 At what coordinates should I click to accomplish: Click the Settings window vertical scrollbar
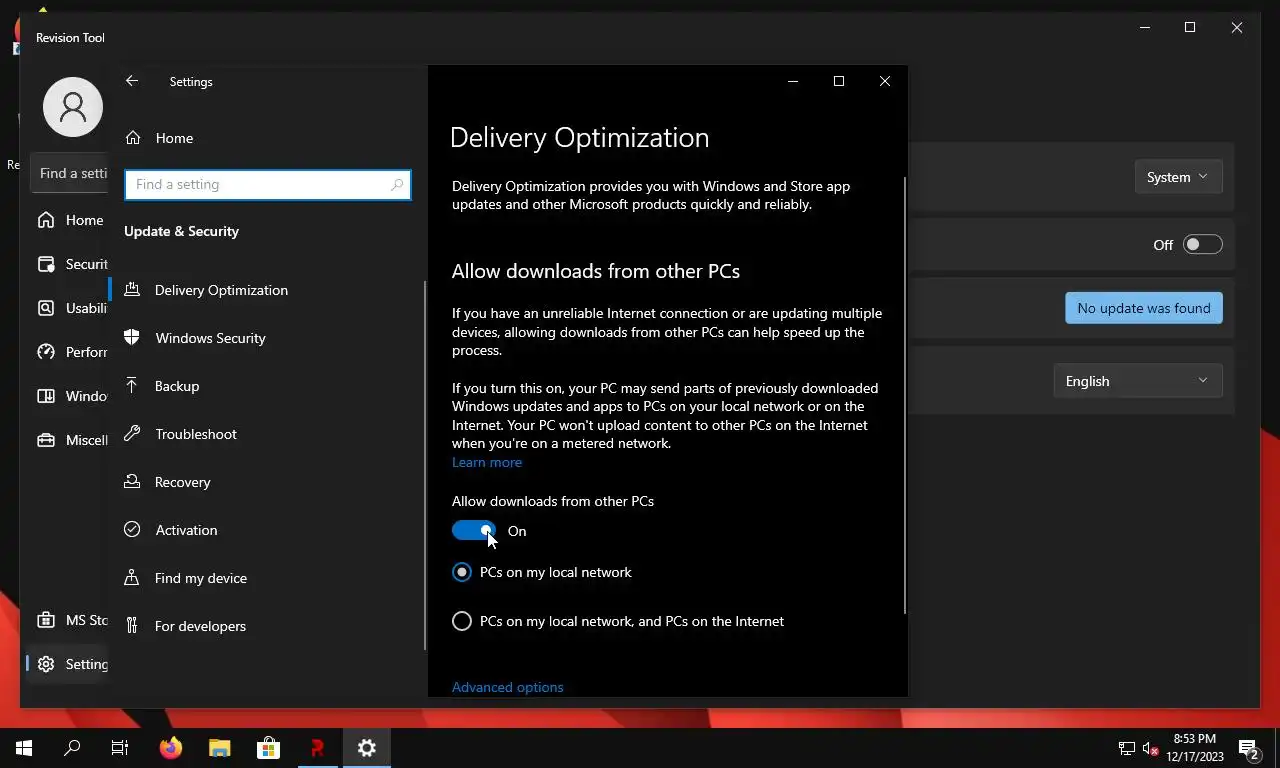pos(904,395)
